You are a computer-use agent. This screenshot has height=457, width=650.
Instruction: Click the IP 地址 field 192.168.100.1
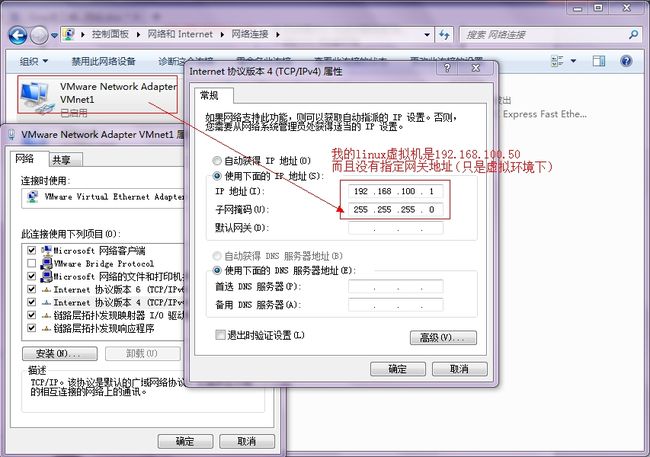[395, 191]
